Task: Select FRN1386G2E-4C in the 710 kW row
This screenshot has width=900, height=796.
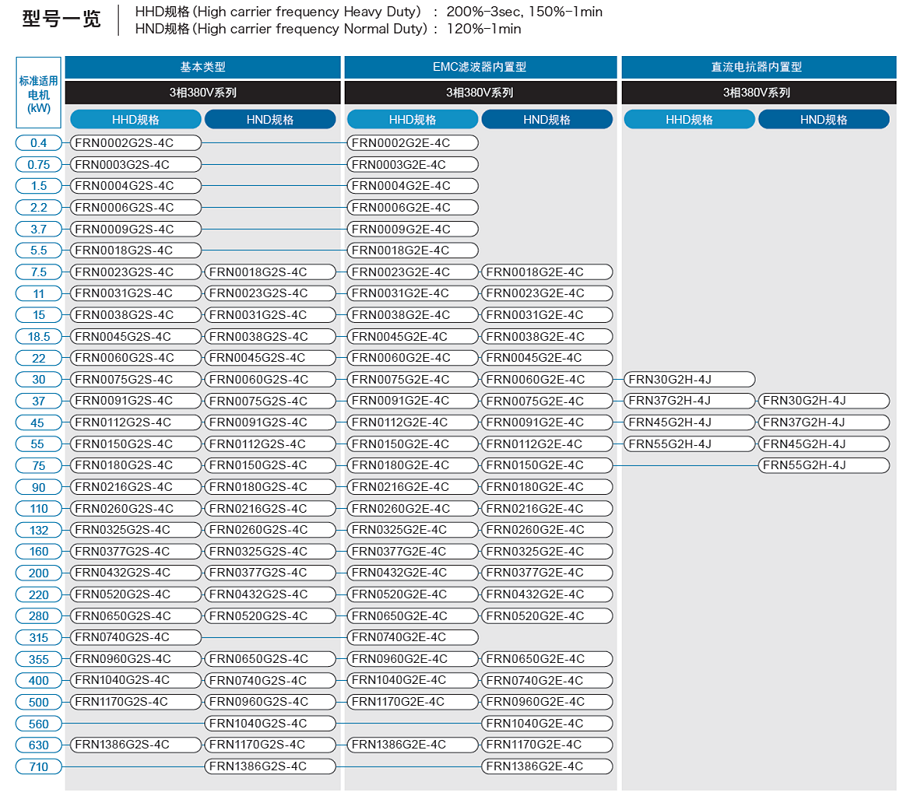Action: coord(546,767)
